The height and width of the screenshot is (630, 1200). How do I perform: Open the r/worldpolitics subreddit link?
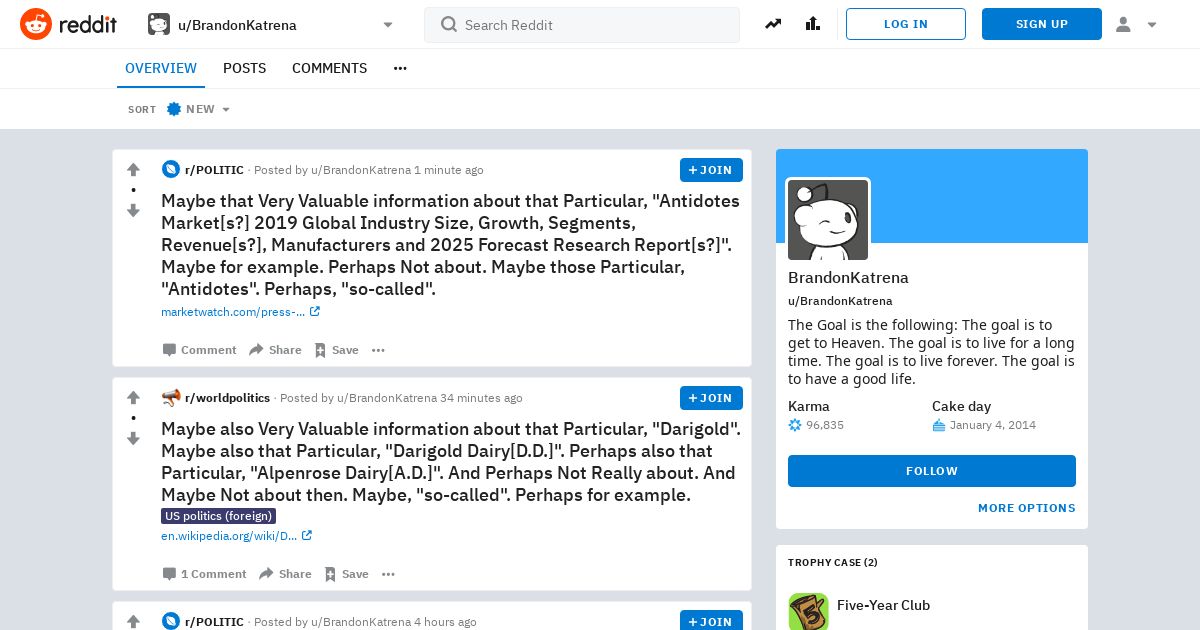click(227, 398)
